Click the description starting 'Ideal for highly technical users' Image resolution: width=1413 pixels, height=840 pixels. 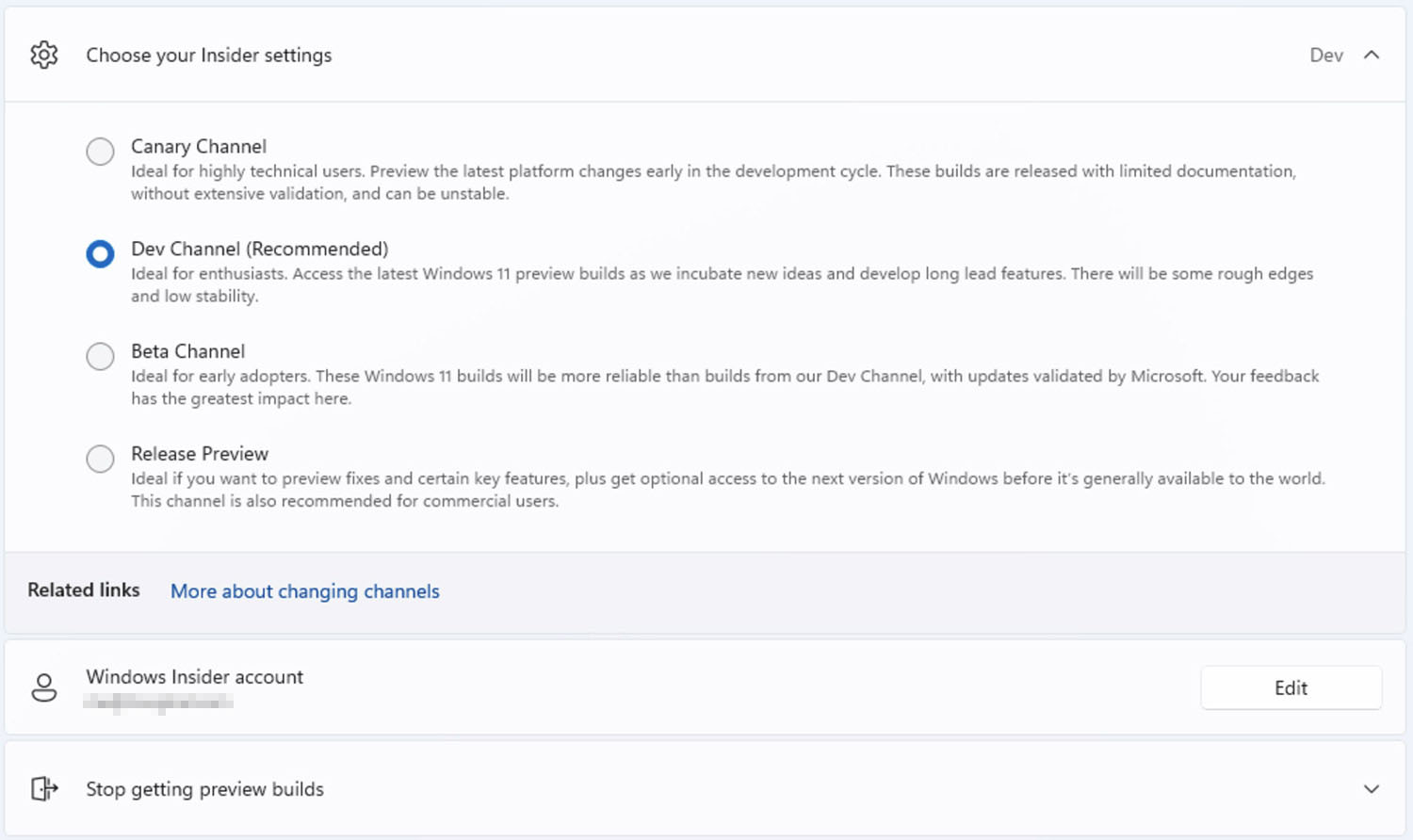click(714, 183)
